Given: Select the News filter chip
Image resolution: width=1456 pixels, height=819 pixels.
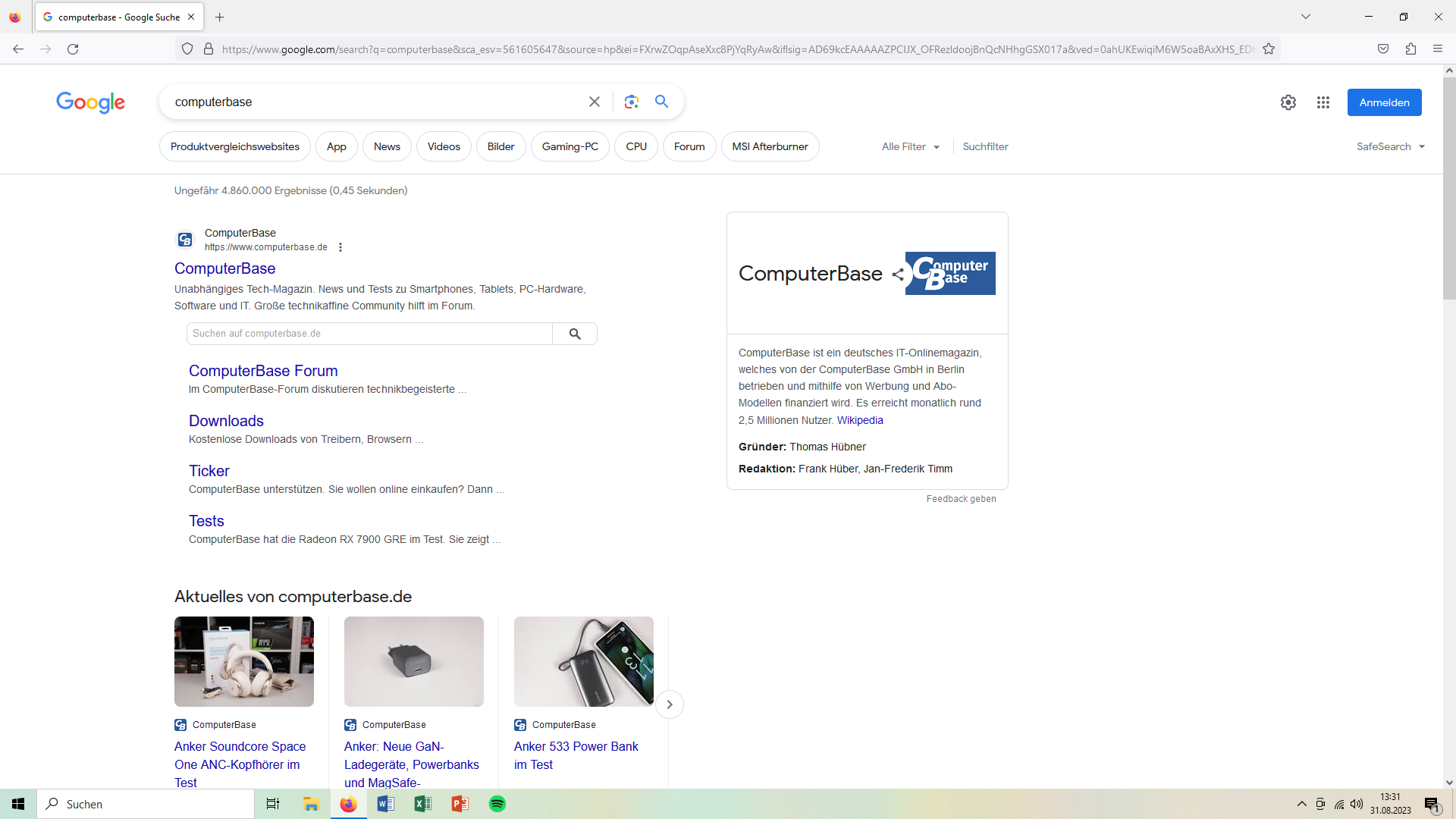Looking at the screenshot, I should click(387, 146).
